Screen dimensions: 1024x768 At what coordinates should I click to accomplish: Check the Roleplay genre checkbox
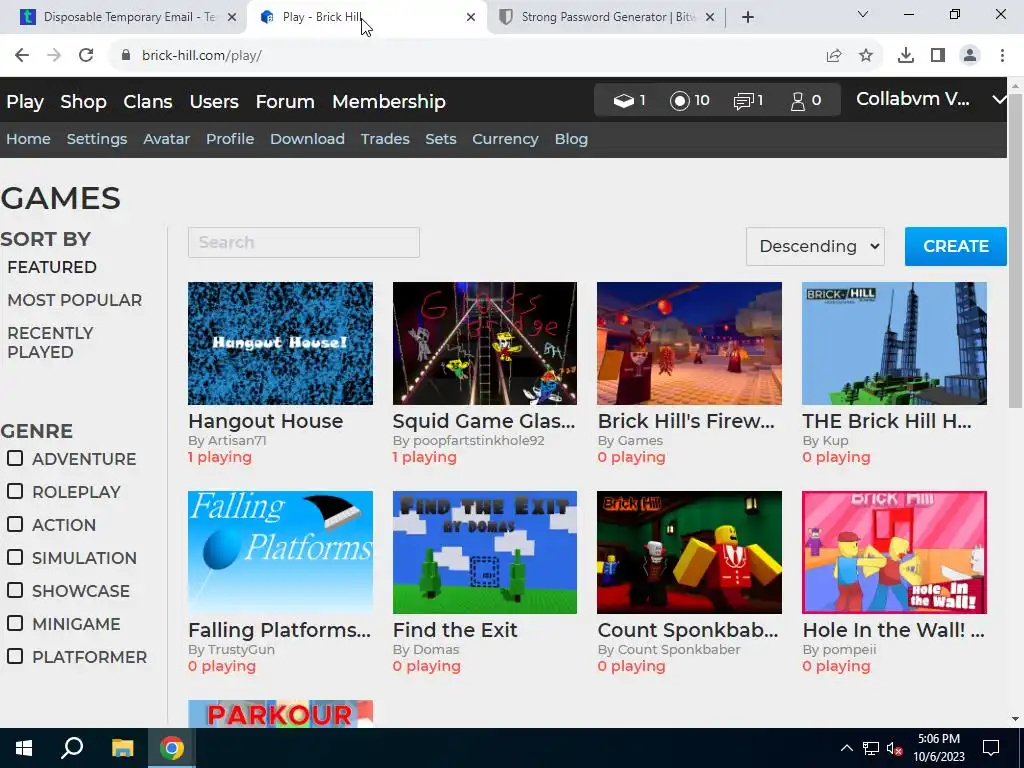(15, 491)
